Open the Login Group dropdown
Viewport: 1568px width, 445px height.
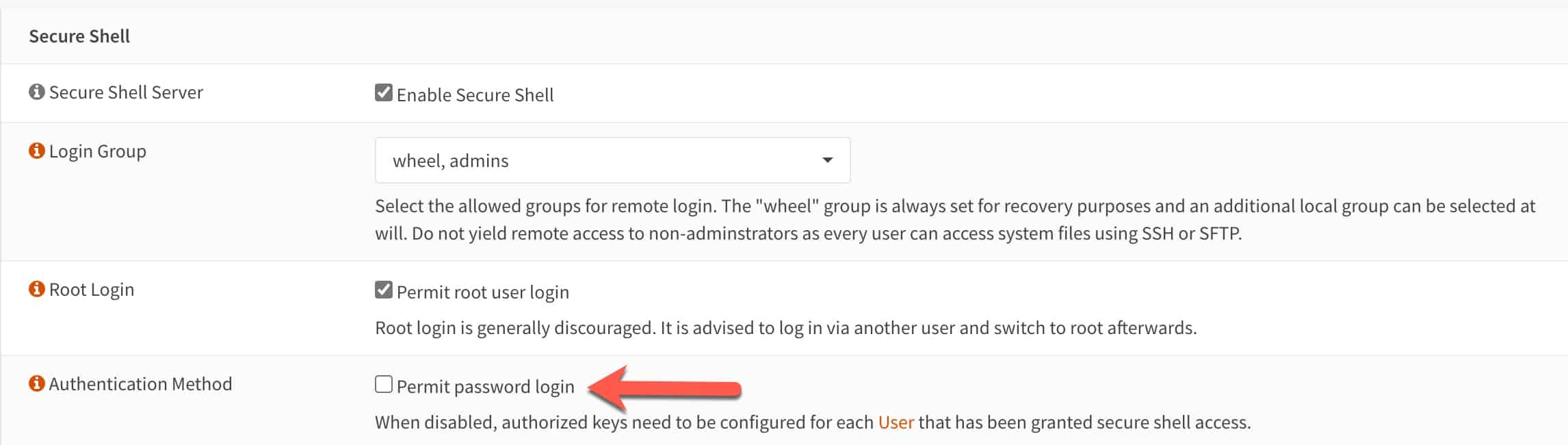tap(612, 160)
